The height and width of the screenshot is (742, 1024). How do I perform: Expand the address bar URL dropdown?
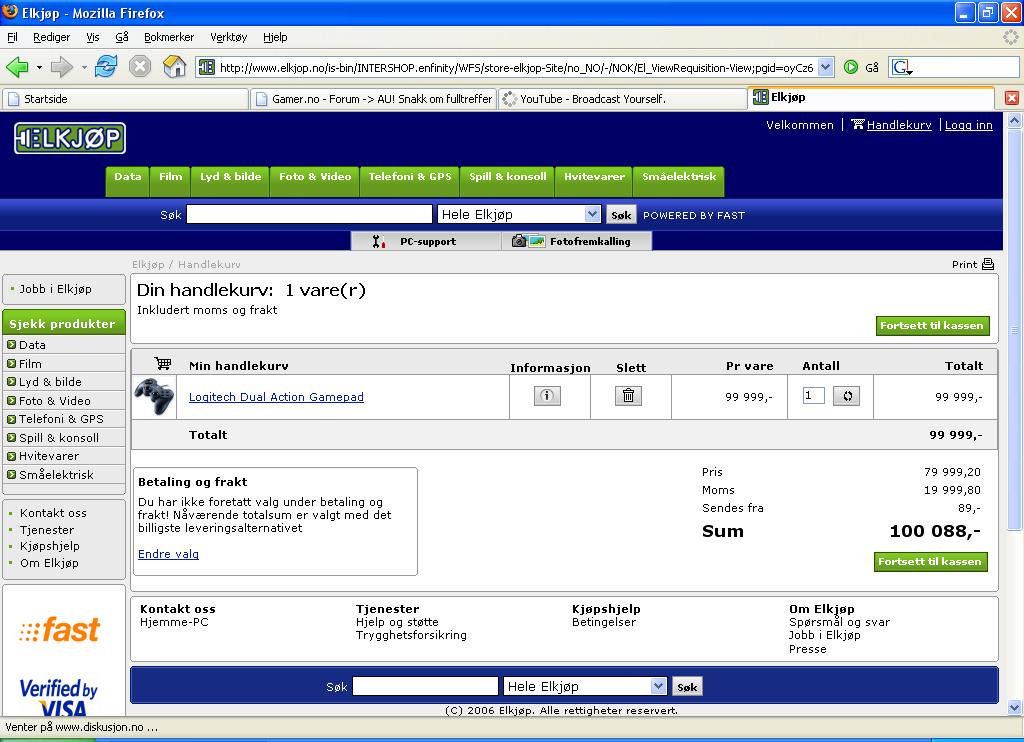click(x=825, y=67)
